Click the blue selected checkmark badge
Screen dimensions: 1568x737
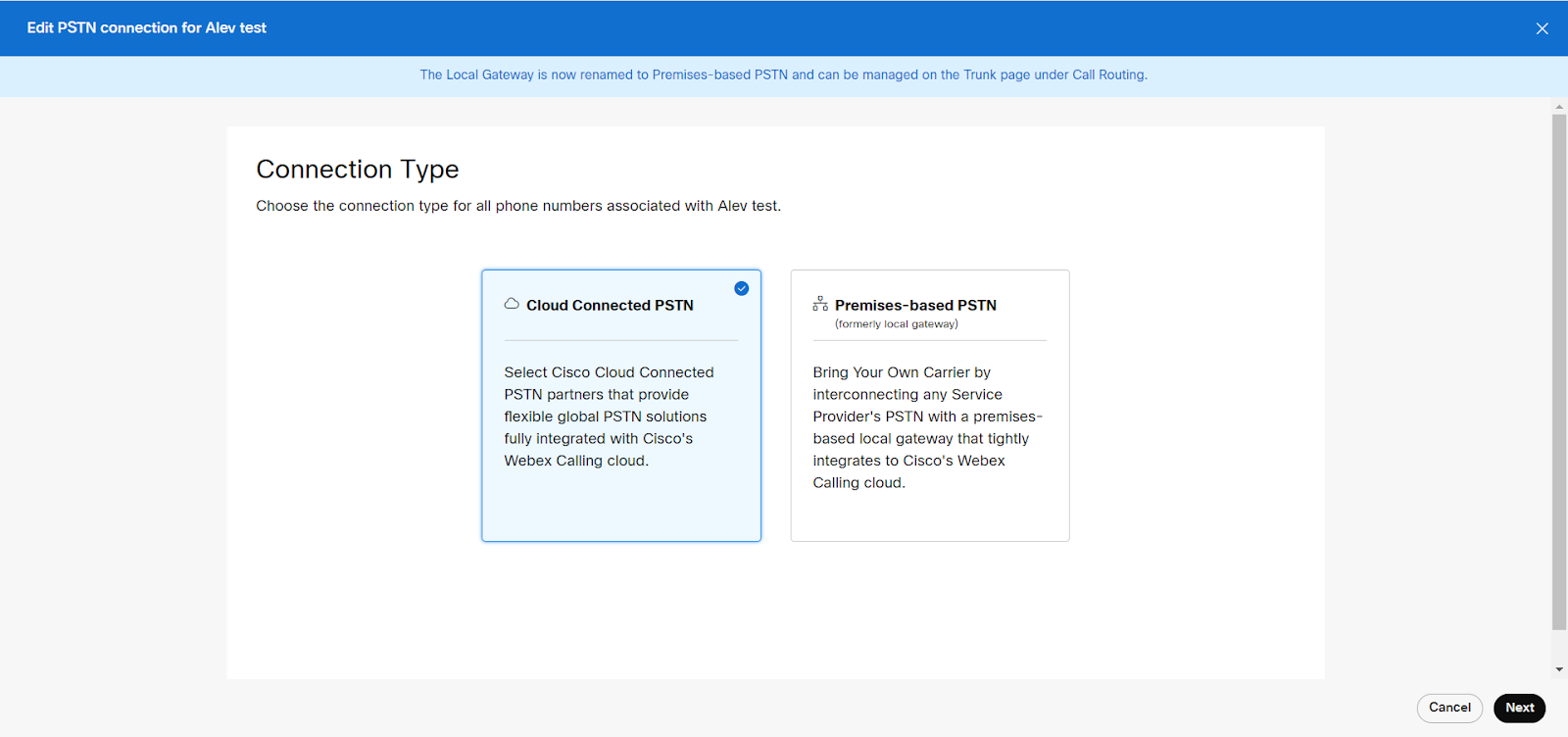pyautogui.click(x=741, y=288)
